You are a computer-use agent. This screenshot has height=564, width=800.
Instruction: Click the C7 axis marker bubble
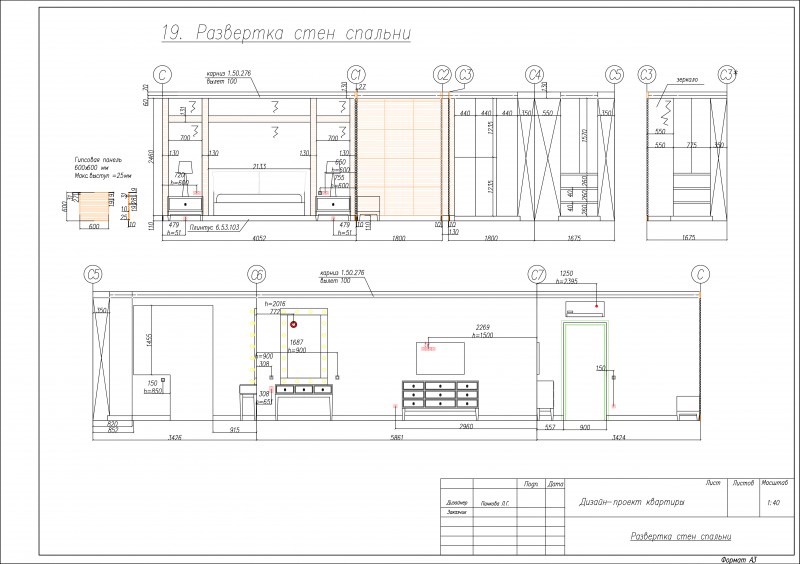coord(537,275)
